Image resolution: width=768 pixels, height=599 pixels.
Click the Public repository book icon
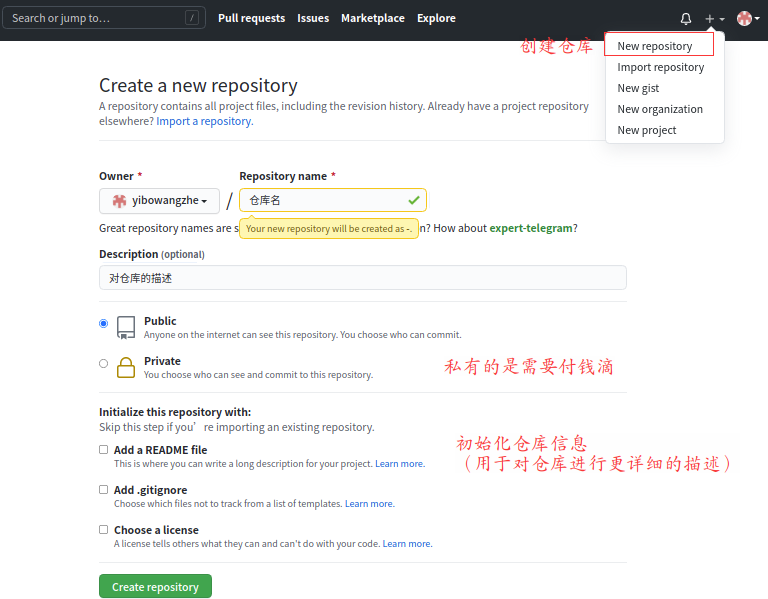tap(126, 327)
